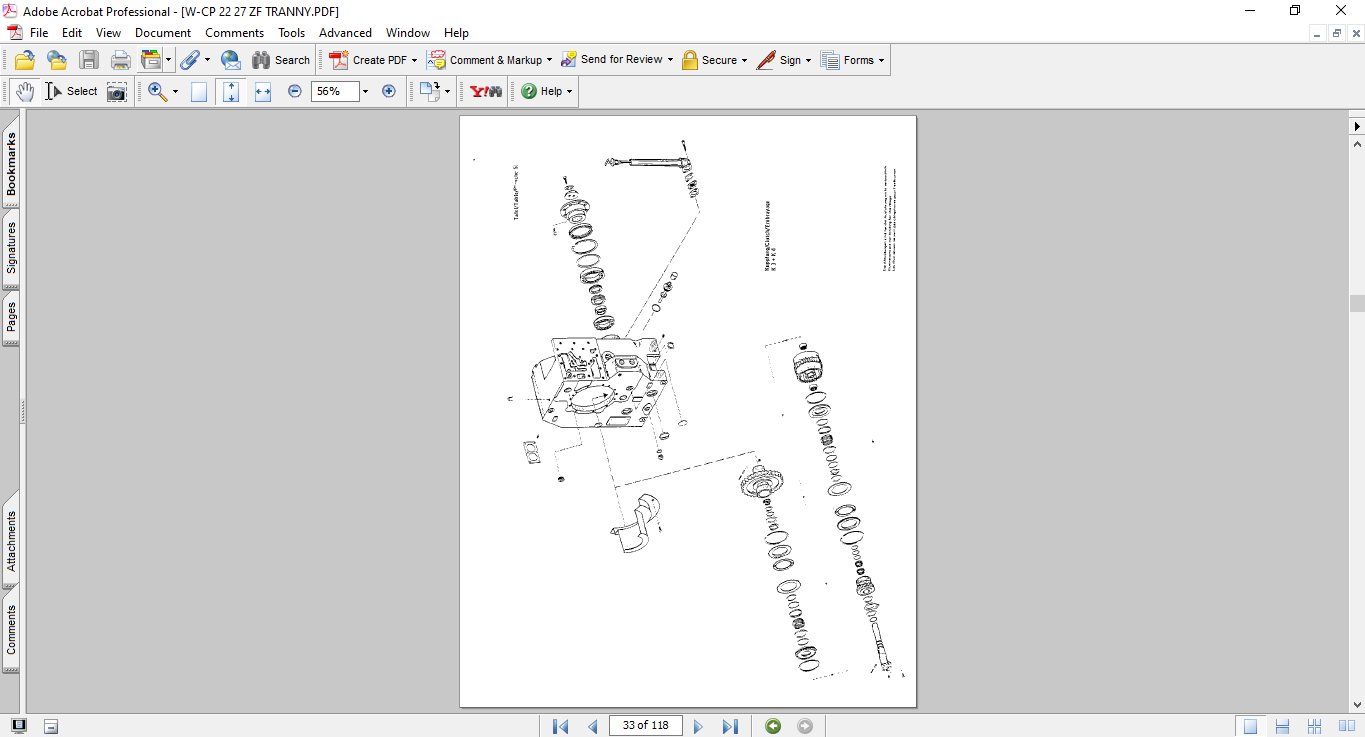Click the Fit Width icon

tap(263, 91)
